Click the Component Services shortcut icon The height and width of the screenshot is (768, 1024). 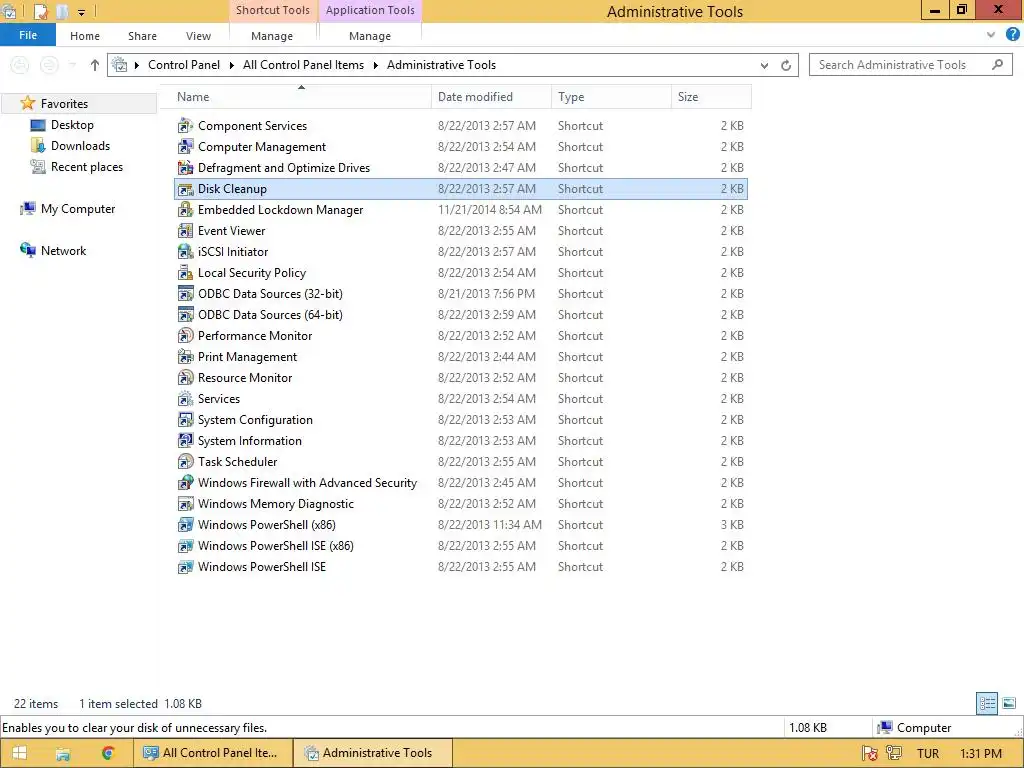pos(185,125)
